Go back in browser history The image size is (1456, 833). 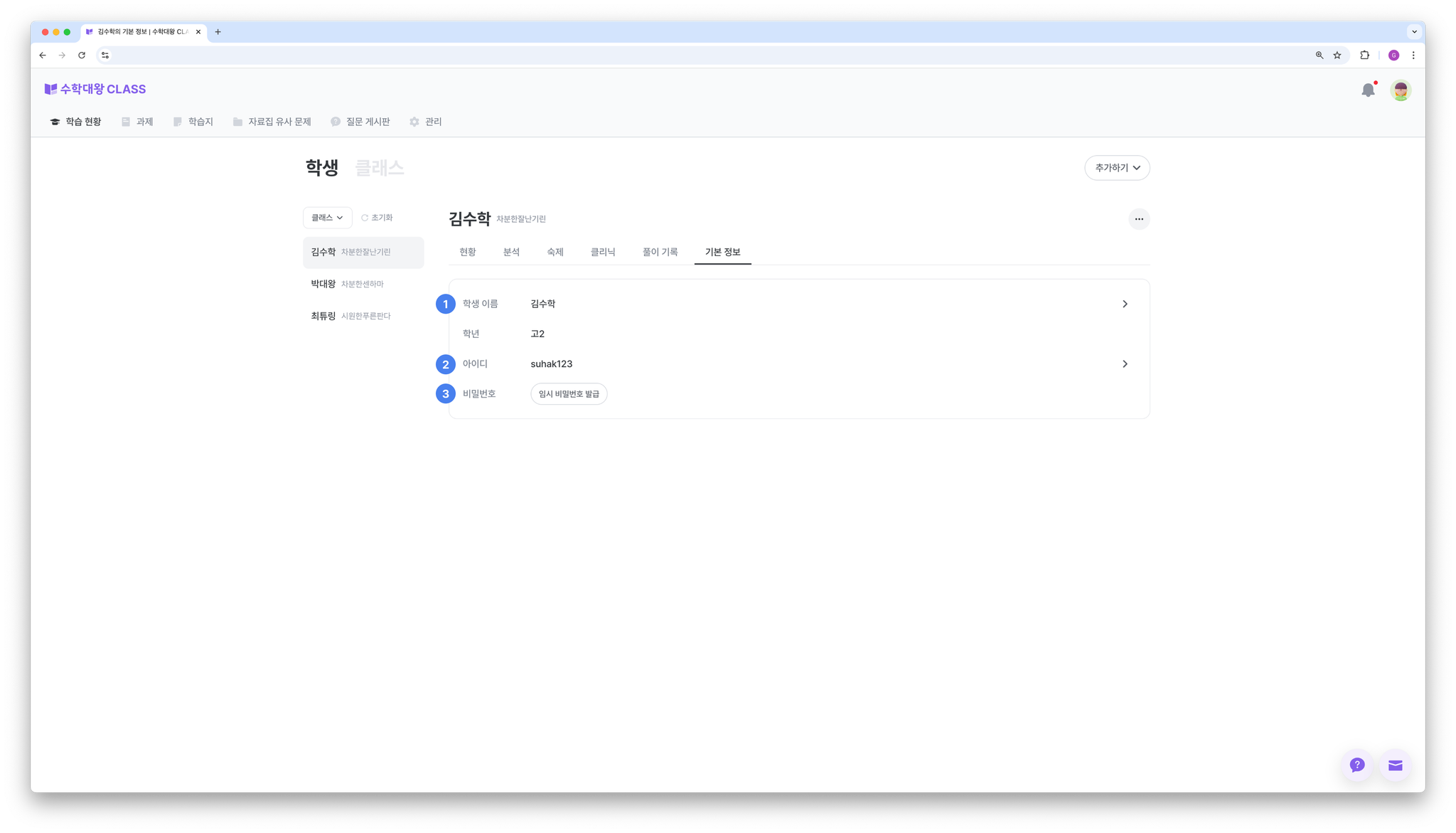click(43, 55)
